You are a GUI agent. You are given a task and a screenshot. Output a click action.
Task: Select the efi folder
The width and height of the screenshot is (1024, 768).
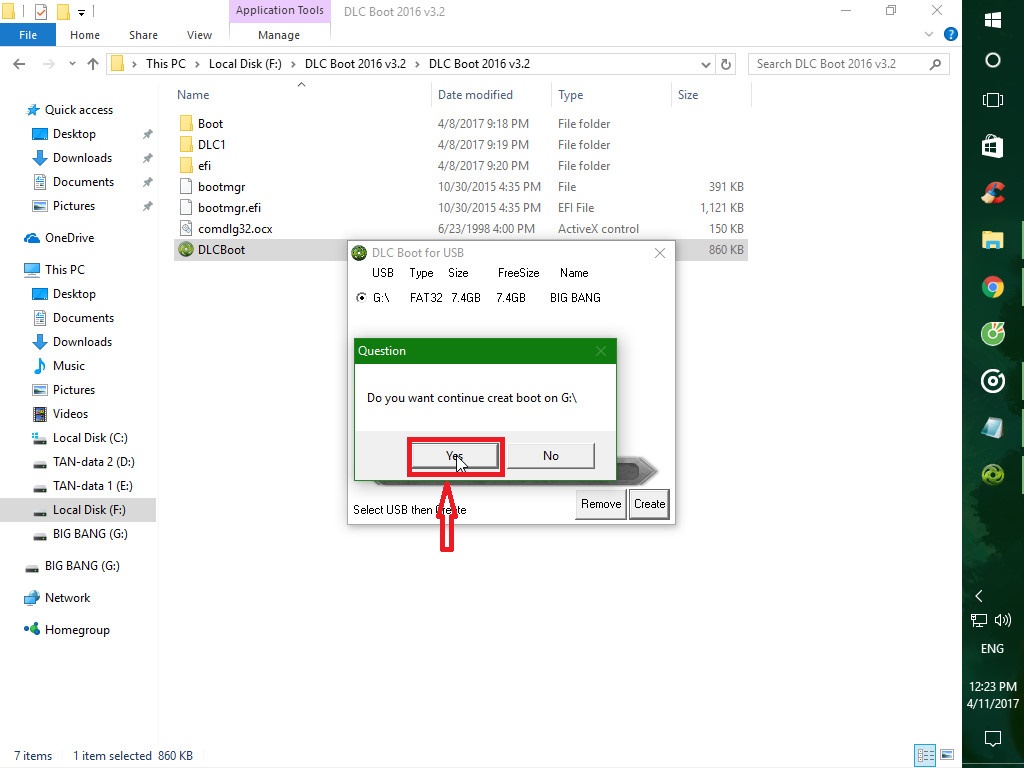click(204, 166)
